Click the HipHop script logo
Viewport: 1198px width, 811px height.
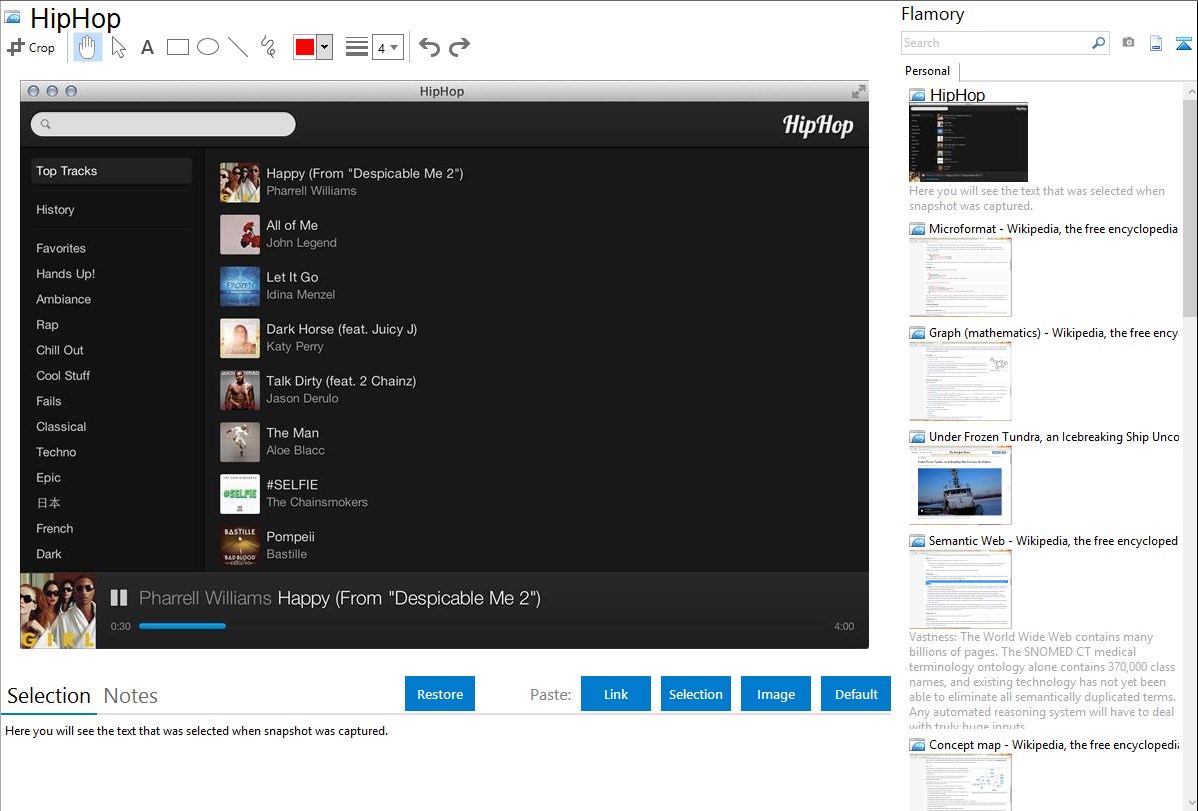click(818, 125)
